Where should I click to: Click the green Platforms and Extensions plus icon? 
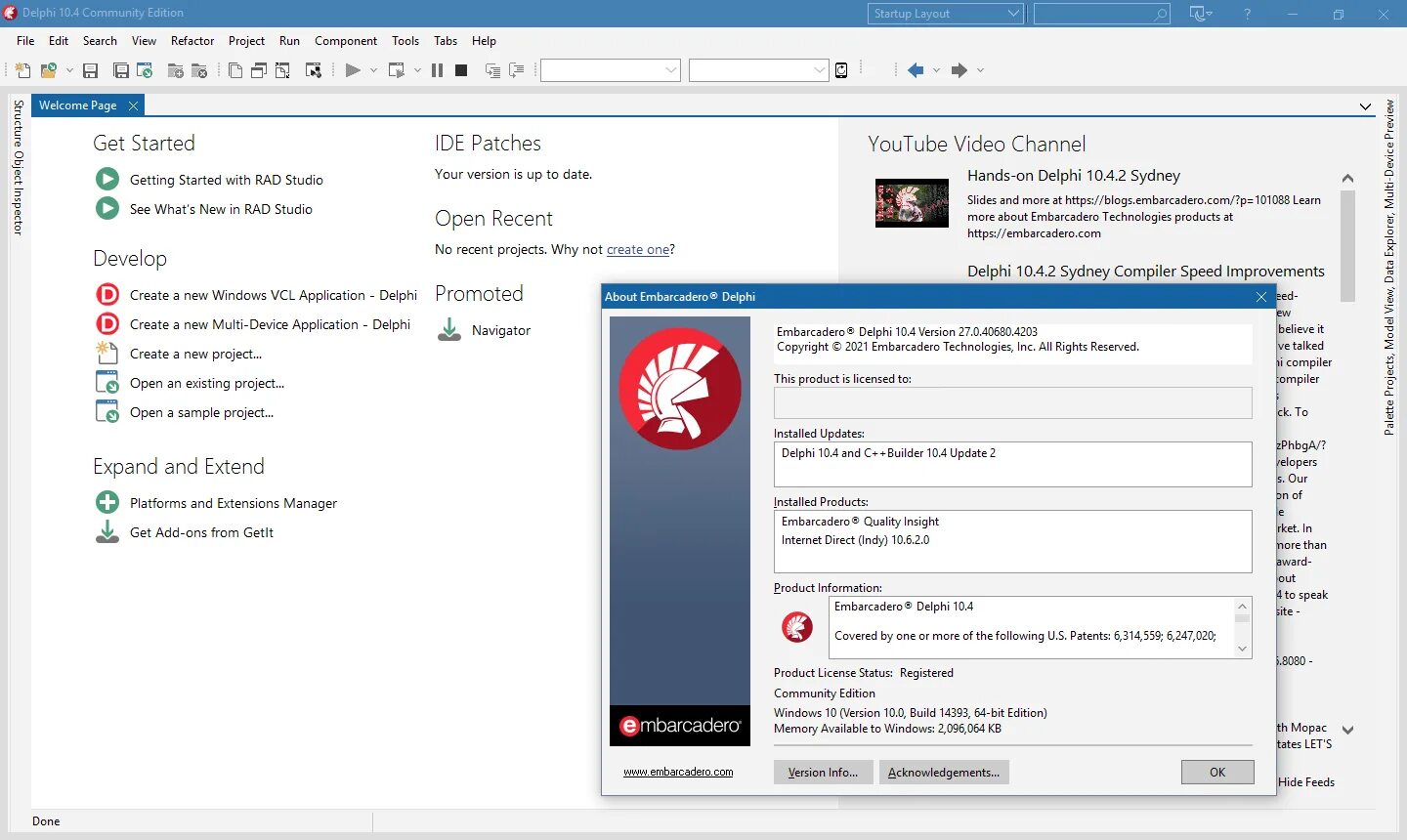click(x=107, y=503)
